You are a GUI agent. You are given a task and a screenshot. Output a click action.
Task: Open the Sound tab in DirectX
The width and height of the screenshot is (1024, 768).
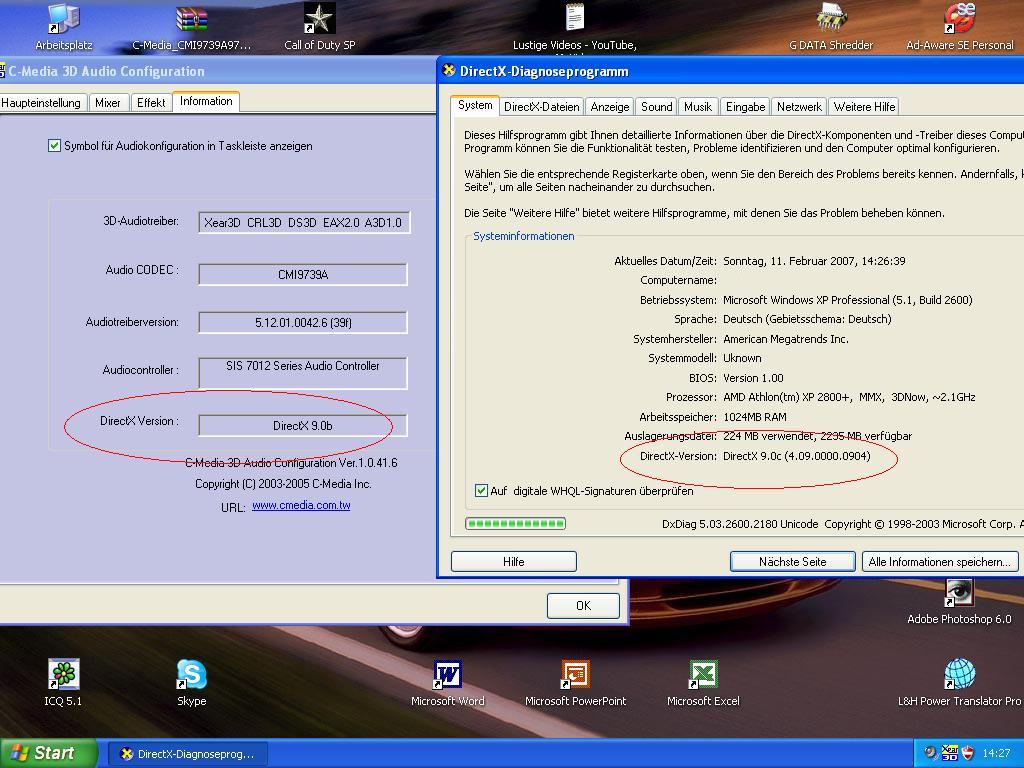tap(656, 106)
